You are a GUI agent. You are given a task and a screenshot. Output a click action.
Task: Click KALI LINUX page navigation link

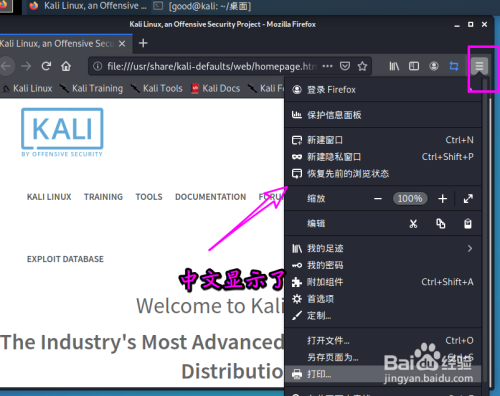[49, 197]
